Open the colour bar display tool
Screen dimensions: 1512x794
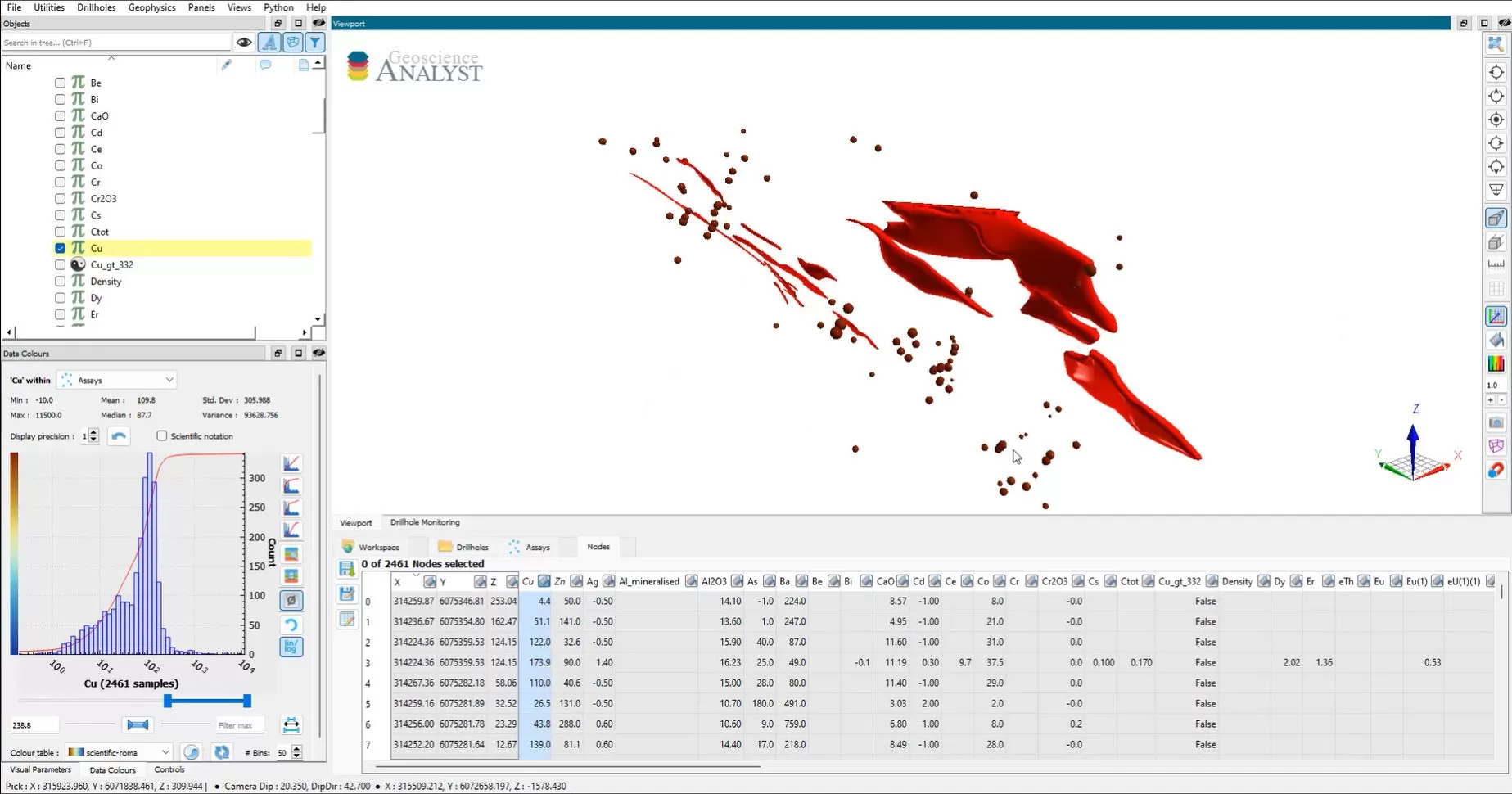(1496, 363)
